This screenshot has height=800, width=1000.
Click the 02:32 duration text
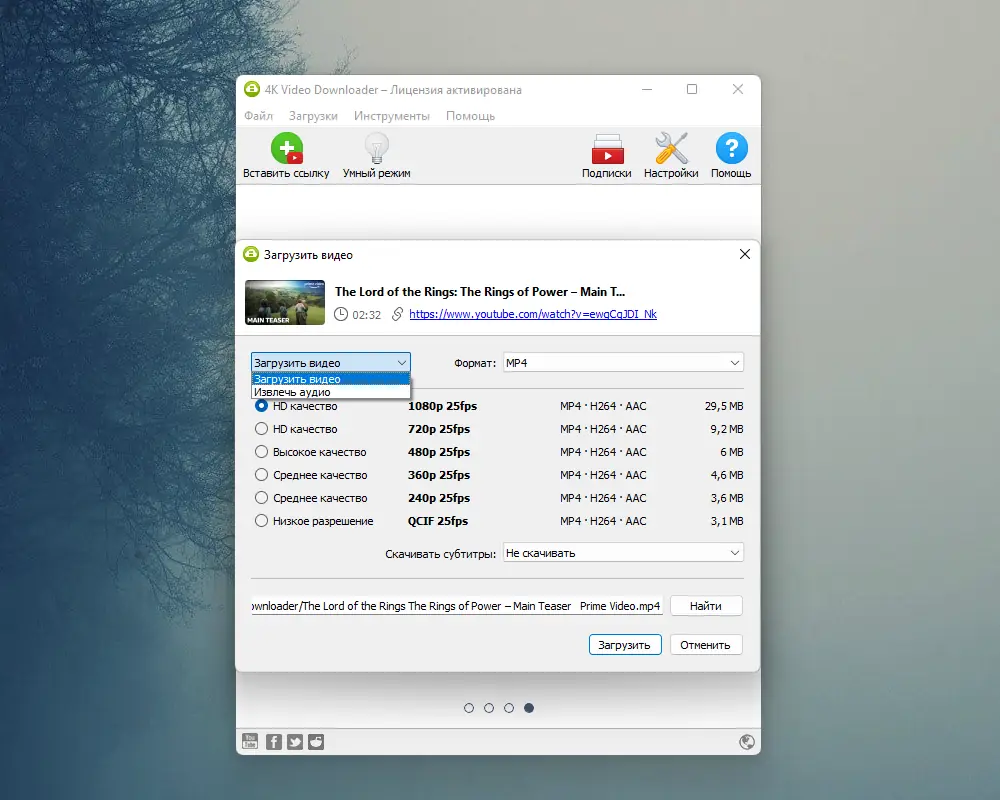coord(367,315)
